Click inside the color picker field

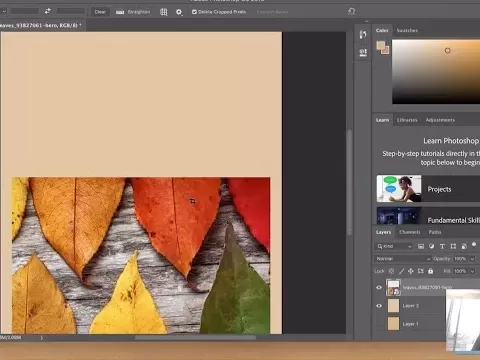coord(436,72)
